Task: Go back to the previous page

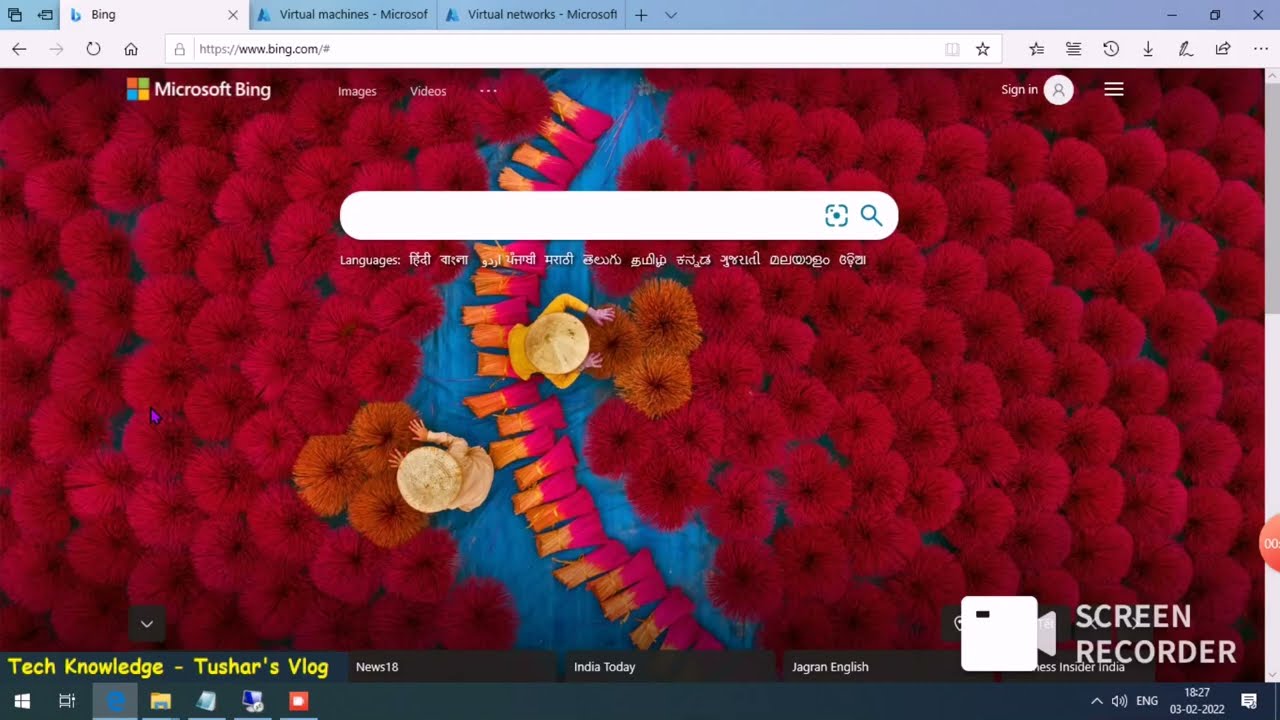Action: [x=19, y=48]
